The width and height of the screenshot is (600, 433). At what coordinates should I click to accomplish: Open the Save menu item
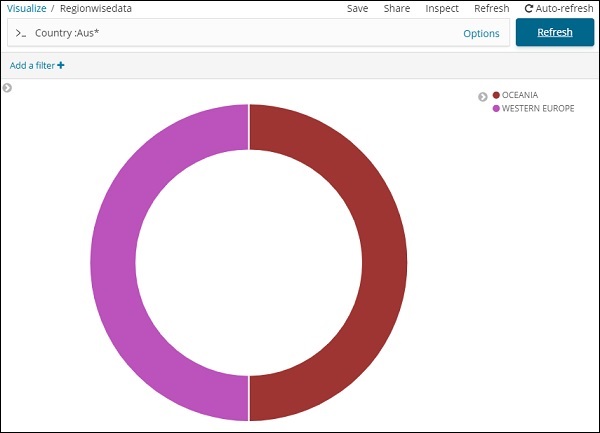357,8
